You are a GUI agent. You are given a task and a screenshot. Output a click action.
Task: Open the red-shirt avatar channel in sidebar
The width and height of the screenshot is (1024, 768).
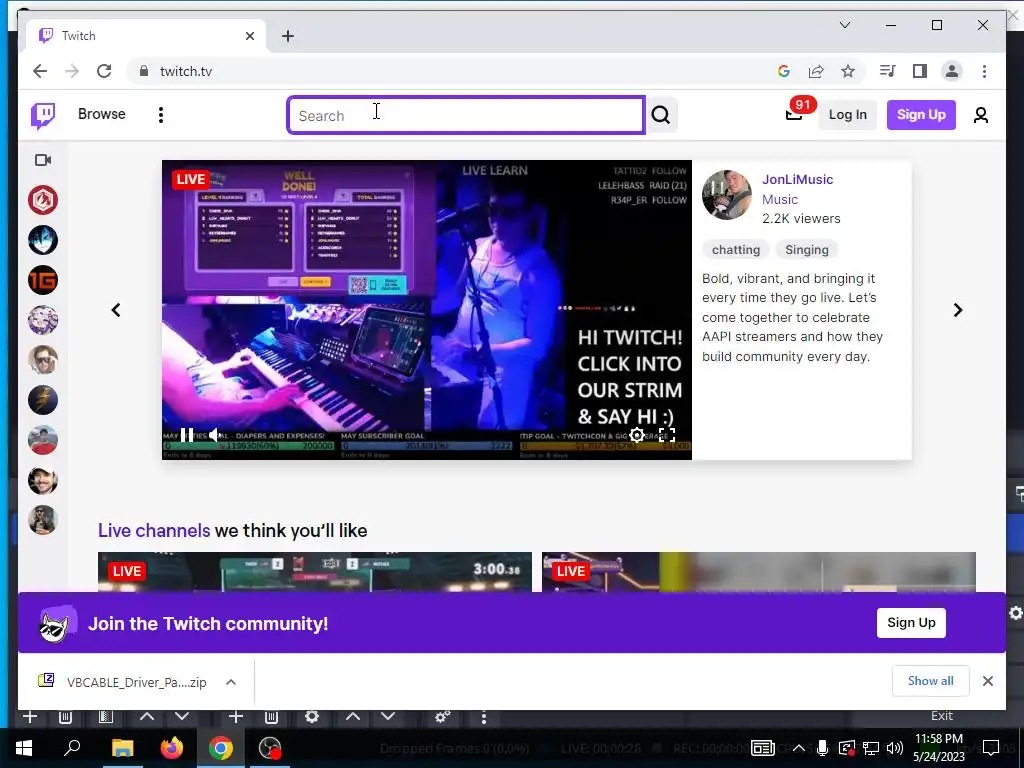43,440
